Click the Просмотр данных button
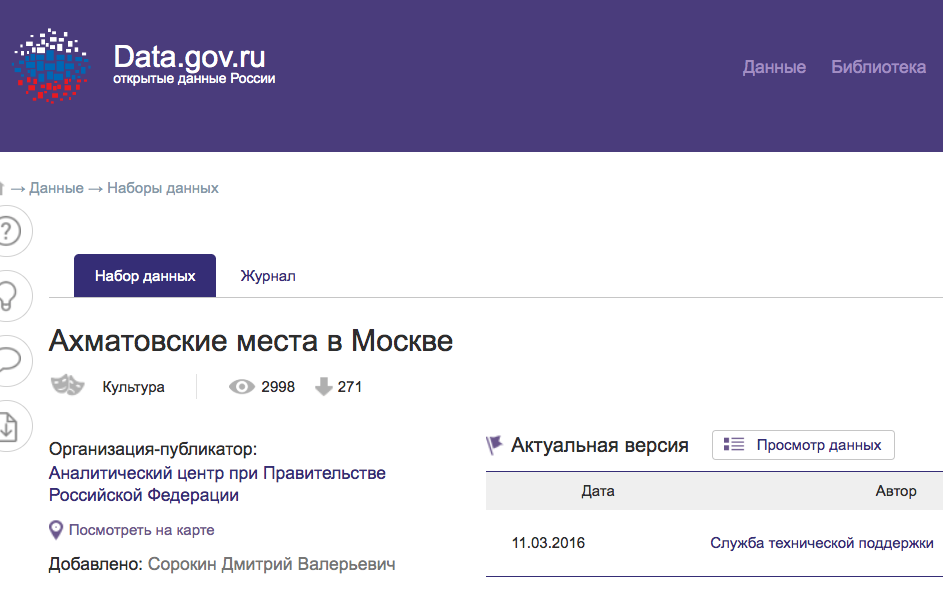This screenshot has width=943, height=592. [803, 445]
